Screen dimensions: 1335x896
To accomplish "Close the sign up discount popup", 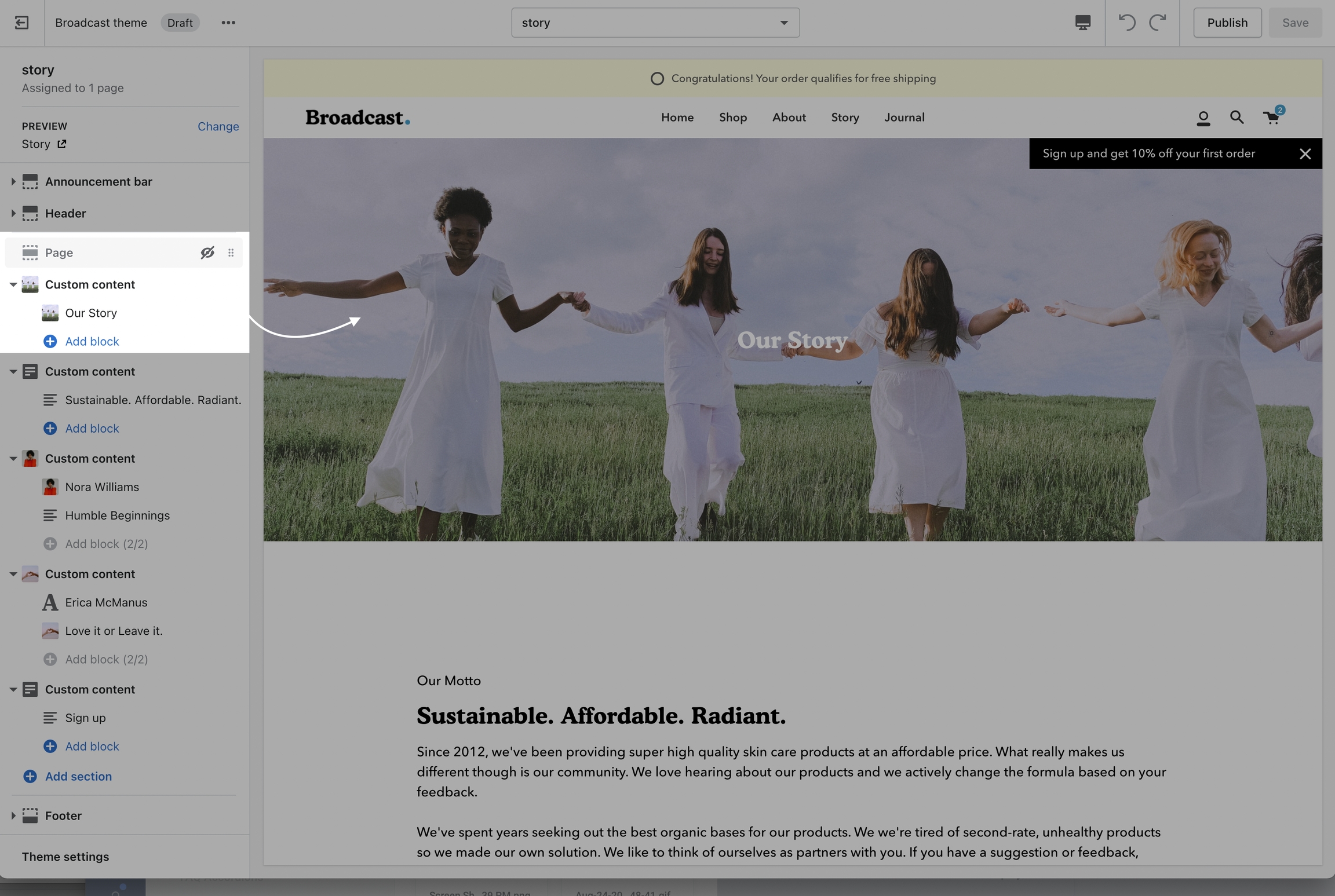I will click(x=1305, y=153).
